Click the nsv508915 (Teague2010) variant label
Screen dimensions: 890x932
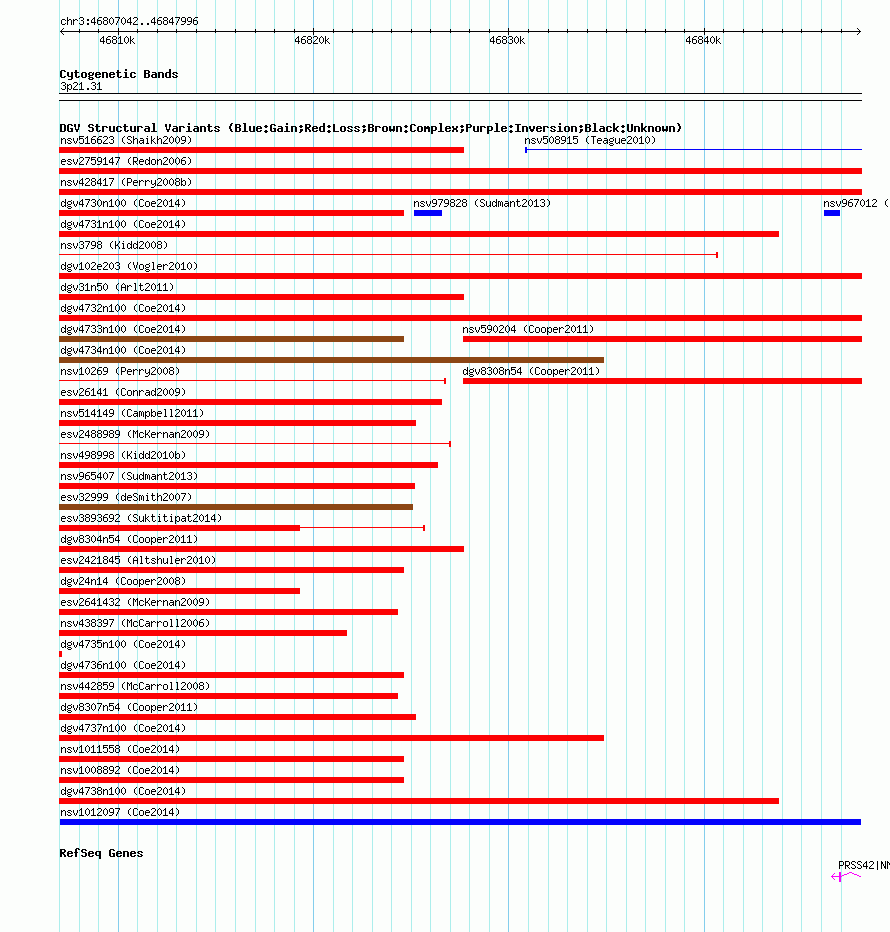coord(590,140)
